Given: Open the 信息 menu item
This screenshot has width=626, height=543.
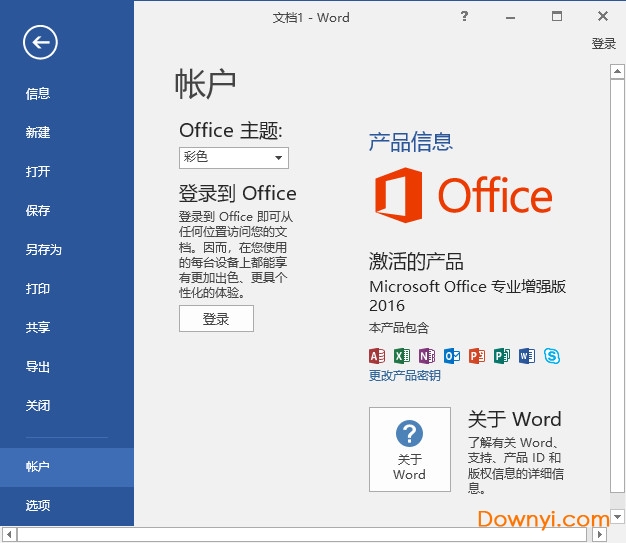Looking at the screenshot, I should click(38, 94).
